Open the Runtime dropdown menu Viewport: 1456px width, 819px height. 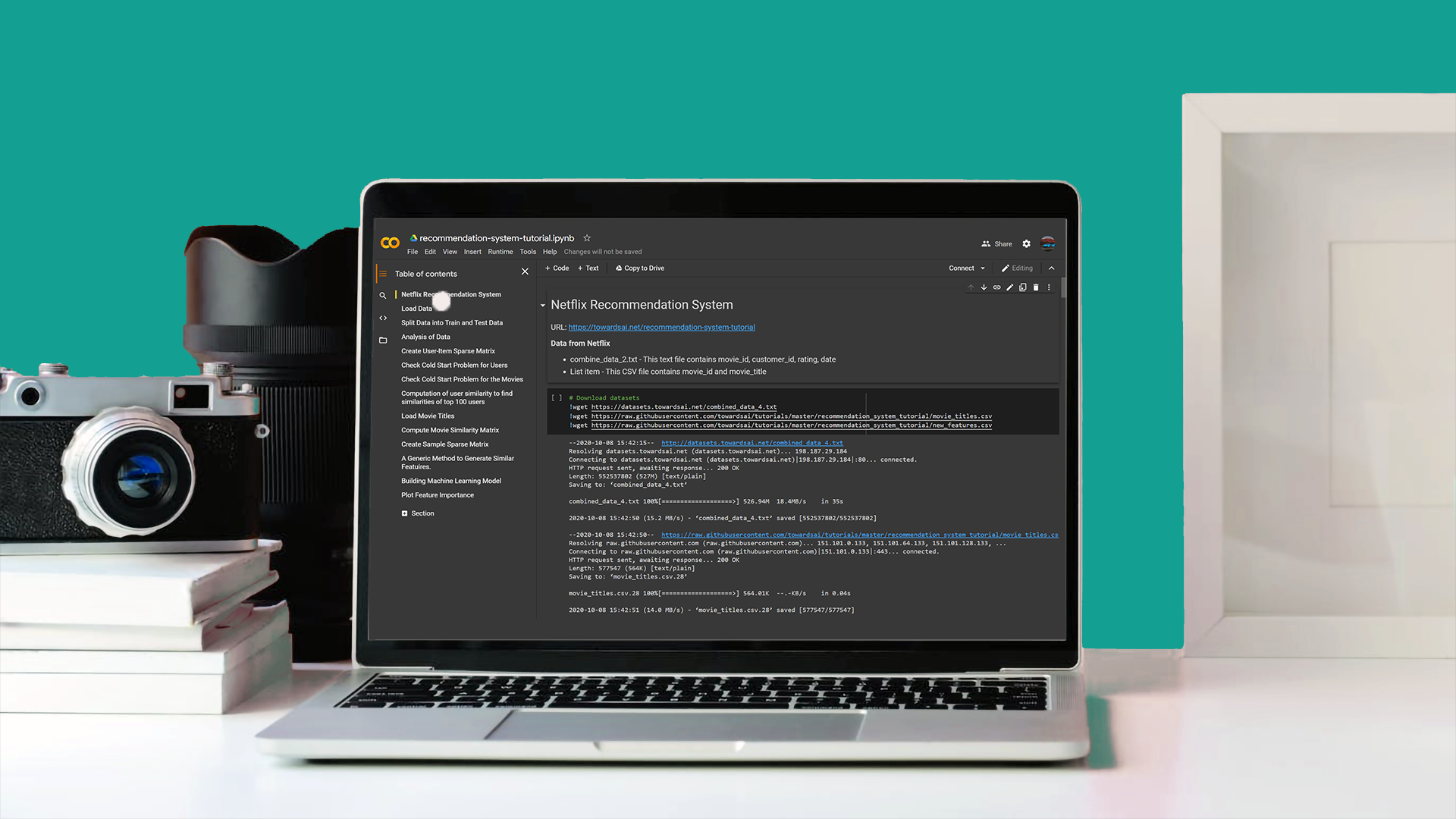[500, 251]
